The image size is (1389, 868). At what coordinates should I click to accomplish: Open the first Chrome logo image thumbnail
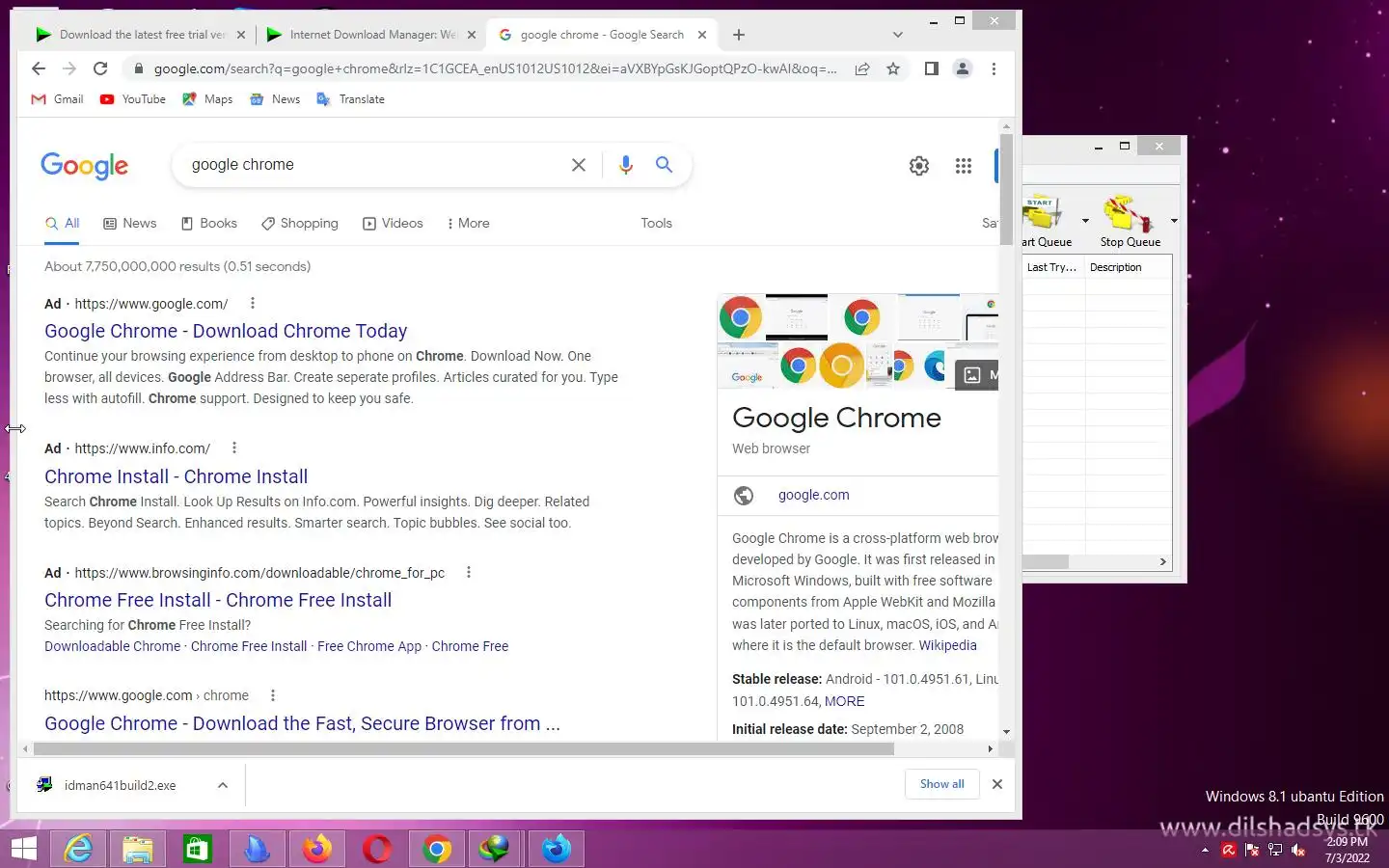click(741, 317)
